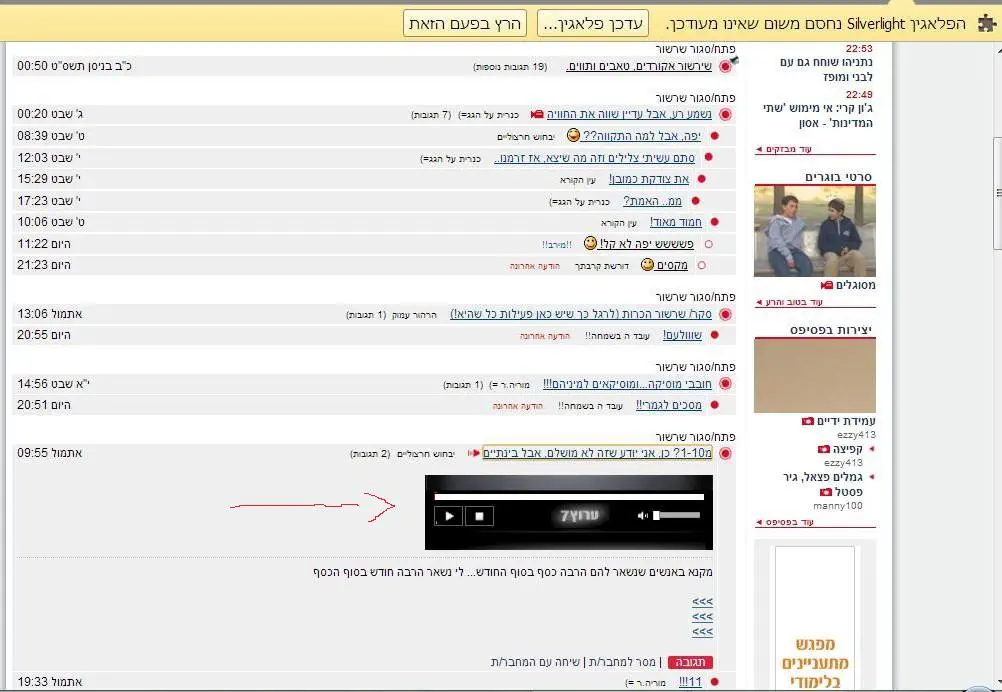Click the video camera icon beside נשמע רע
Viewport: 1002px width, 692px height.
pyautogui.click(x=537, y=114)
